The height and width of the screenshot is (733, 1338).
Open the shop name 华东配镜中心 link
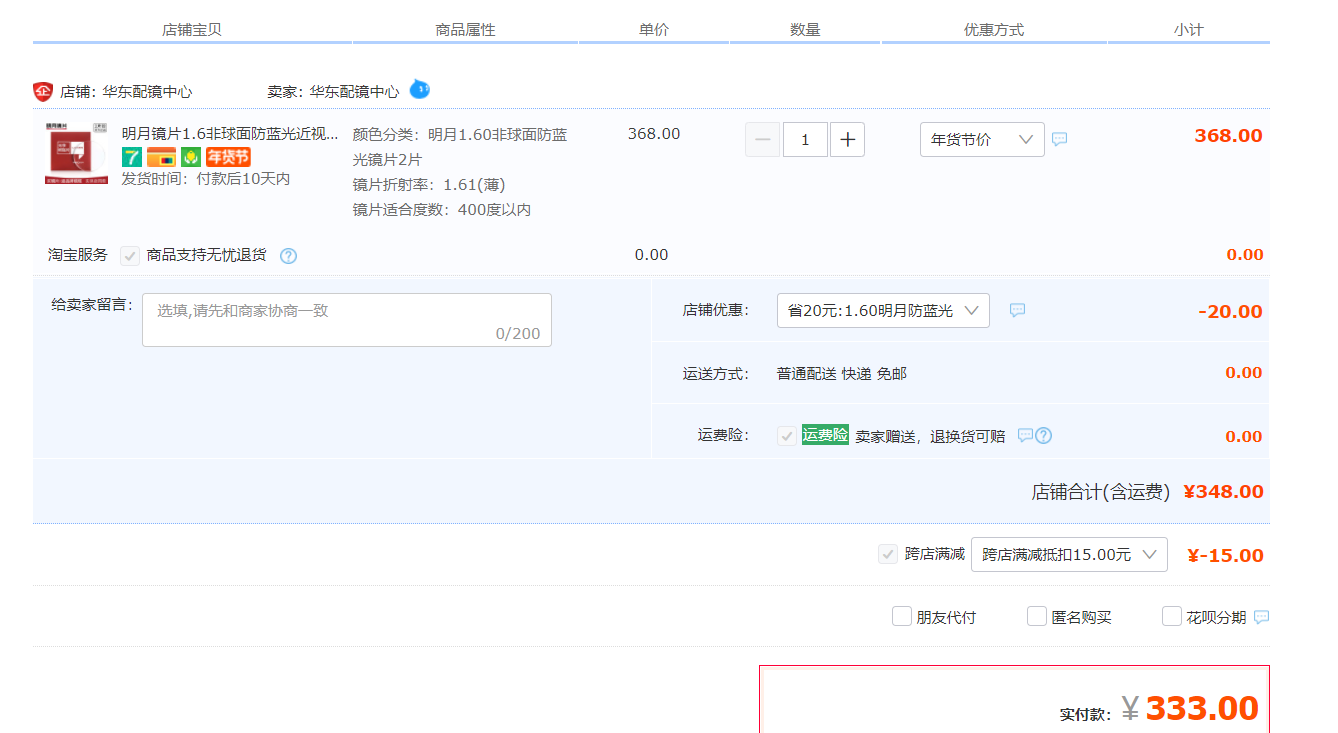(147, 91)
